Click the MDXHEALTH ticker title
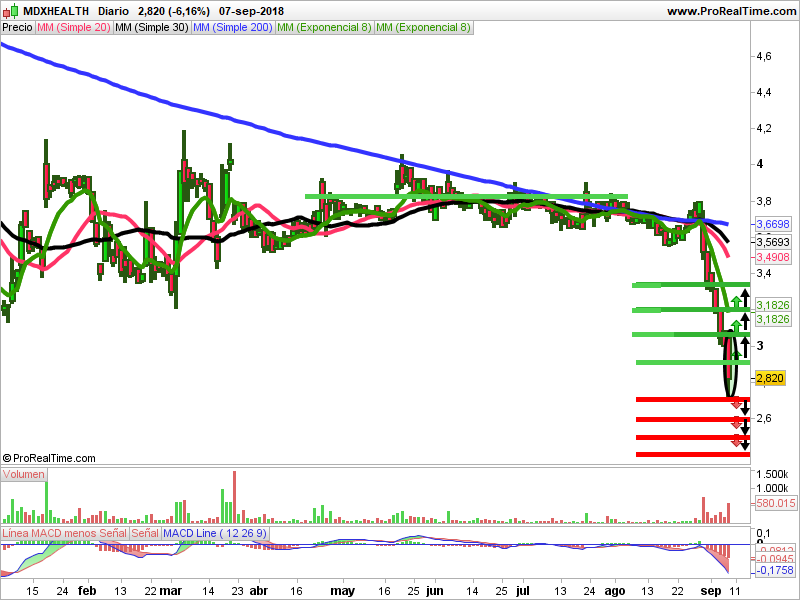This screenshot has width=800, height=600. (56, 11)
